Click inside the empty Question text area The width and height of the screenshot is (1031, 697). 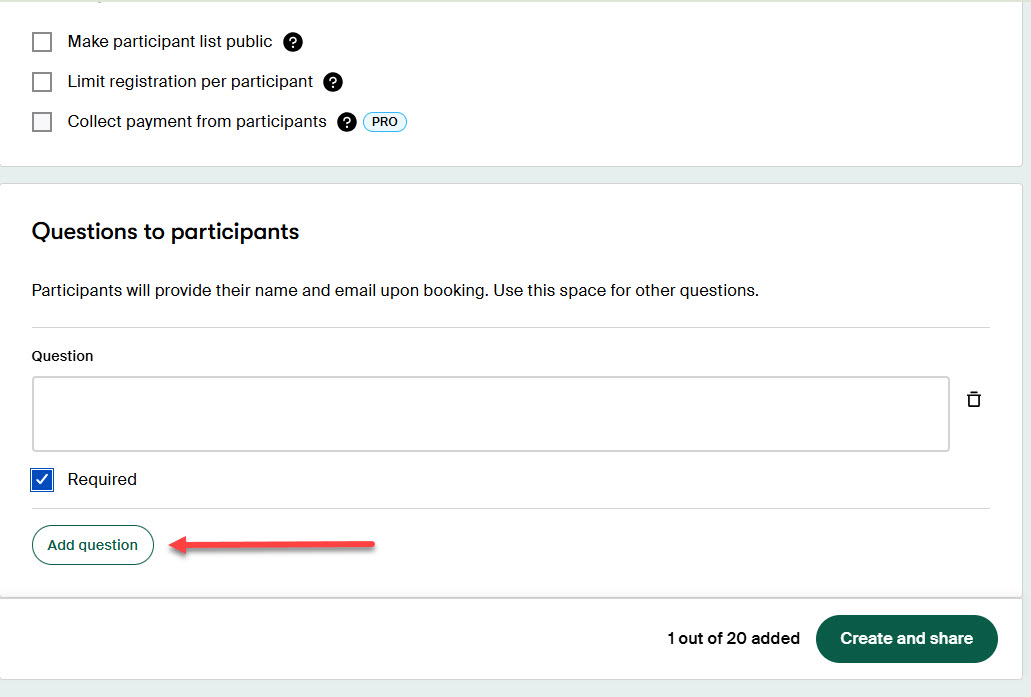coord(490,414)
